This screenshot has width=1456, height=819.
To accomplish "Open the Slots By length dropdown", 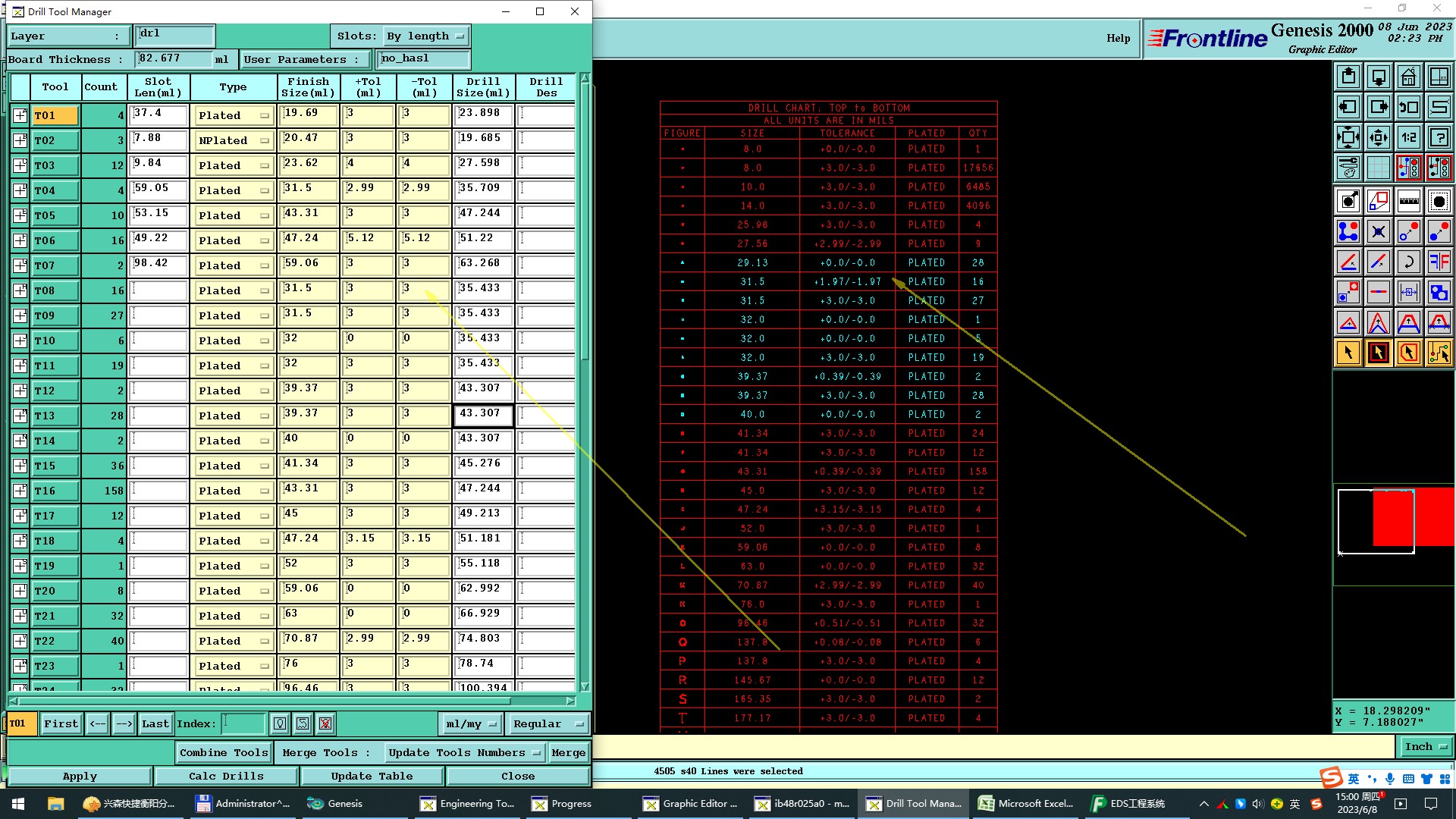I will [425, 36].
